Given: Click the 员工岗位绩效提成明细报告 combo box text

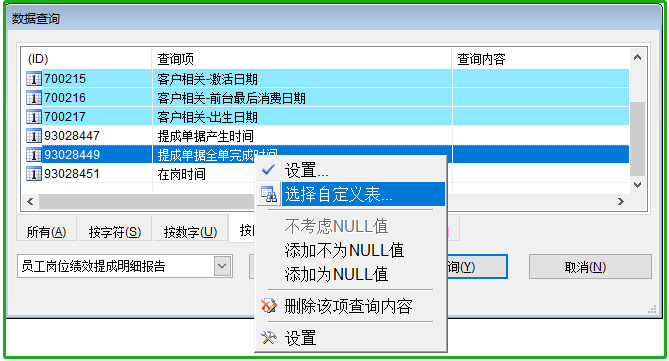Looking at the screenshot, I should pos(93,267).
